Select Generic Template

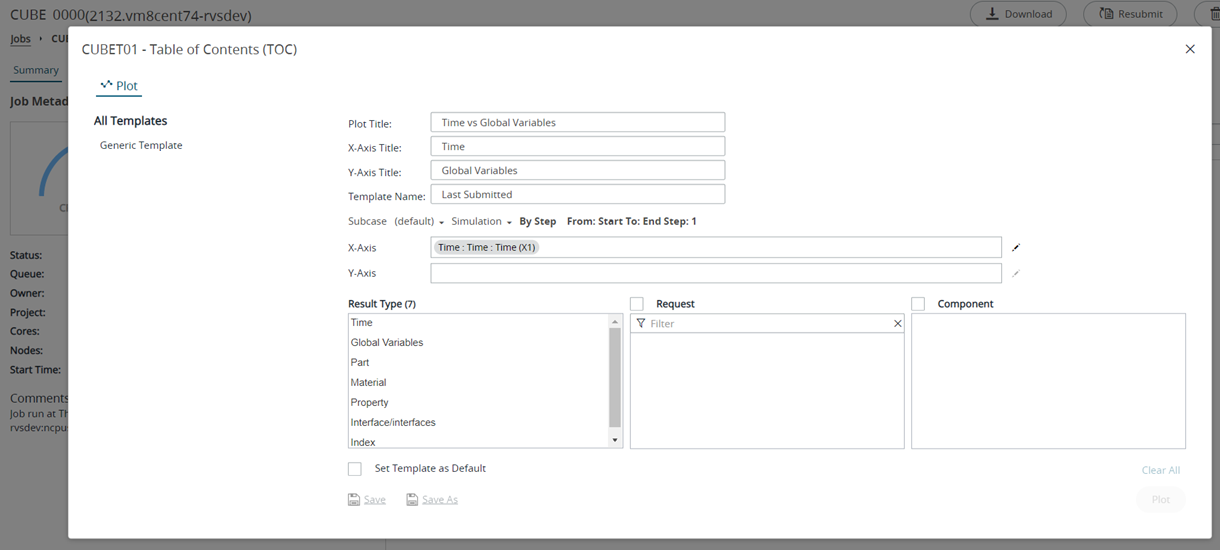pyautogui.click(x=141, y=145)
